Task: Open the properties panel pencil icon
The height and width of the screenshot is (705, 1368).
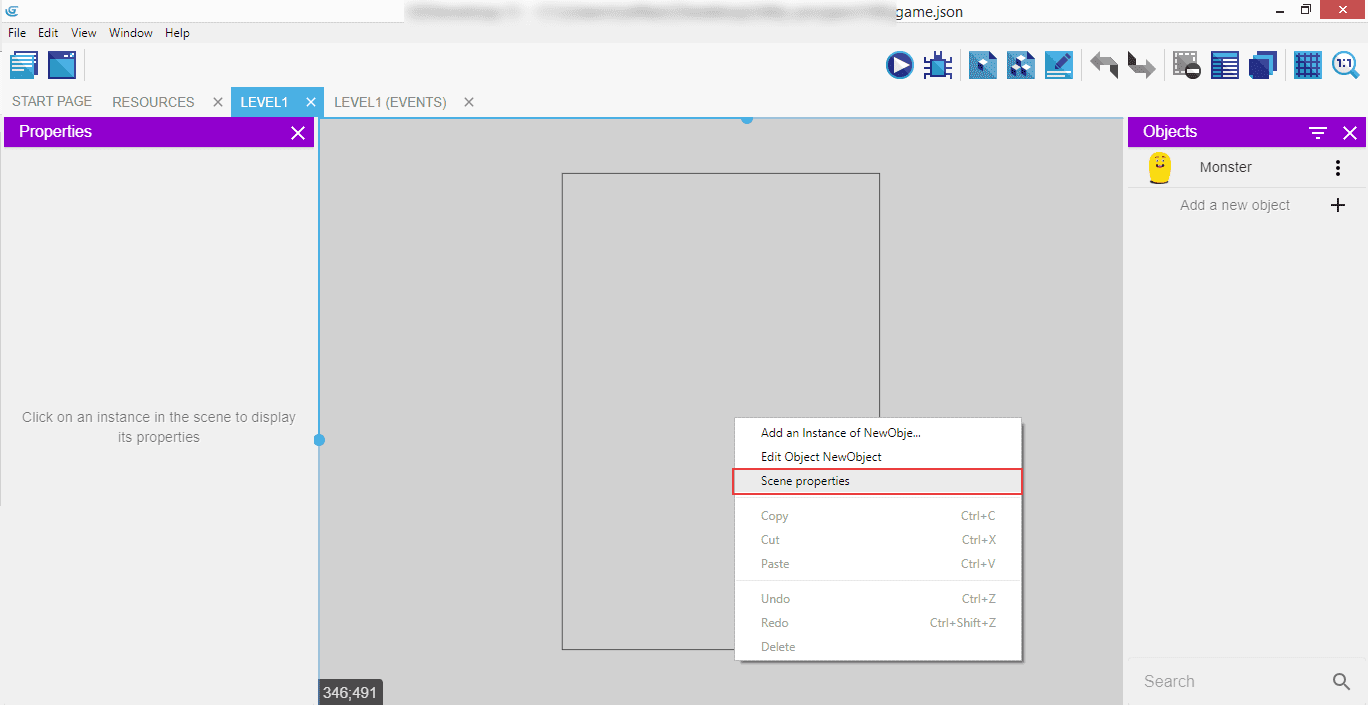Action: pyautogui.click(x=1058, y=66)
